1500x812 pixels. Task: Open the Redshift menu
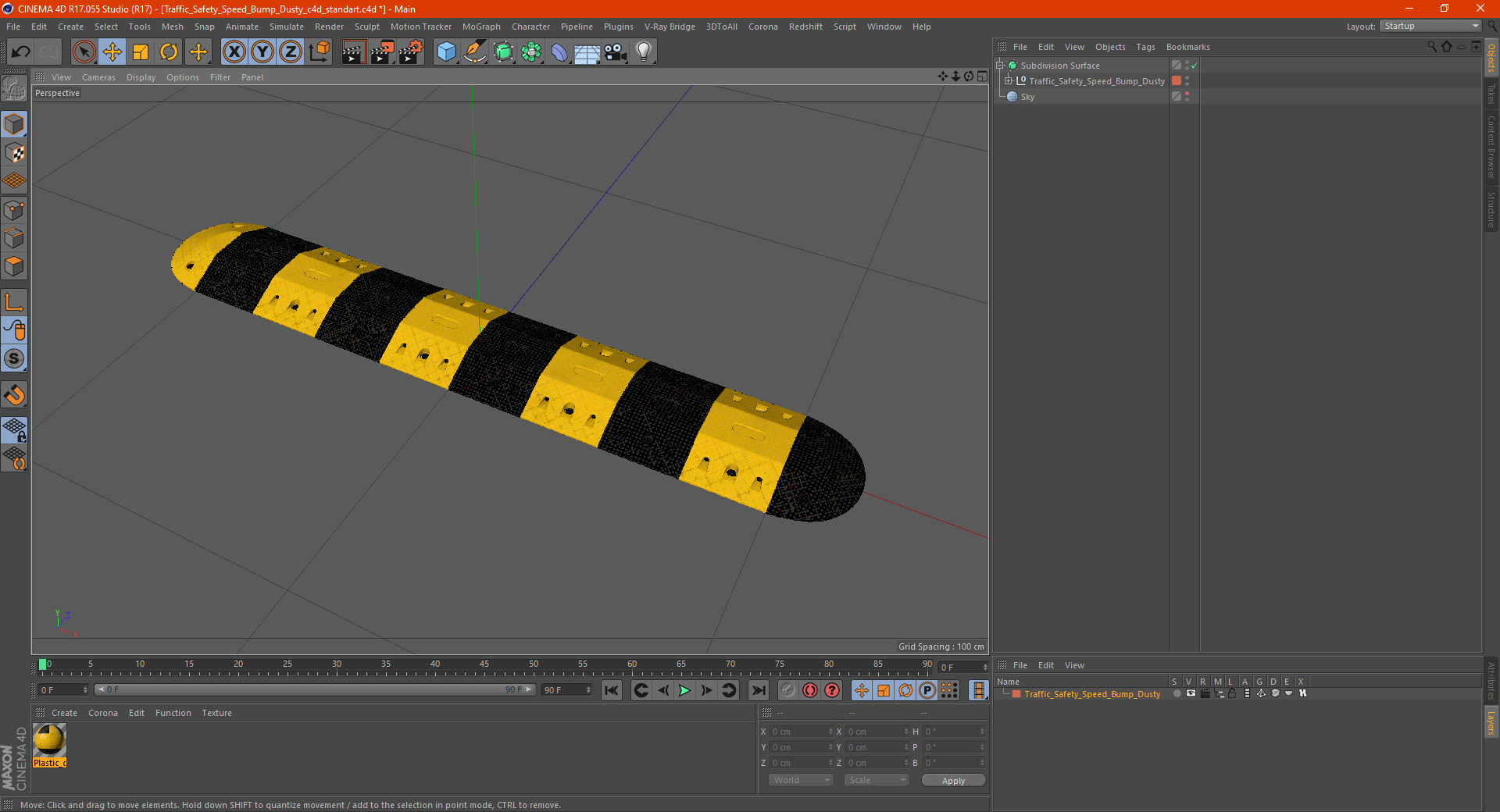click(805, 27)
